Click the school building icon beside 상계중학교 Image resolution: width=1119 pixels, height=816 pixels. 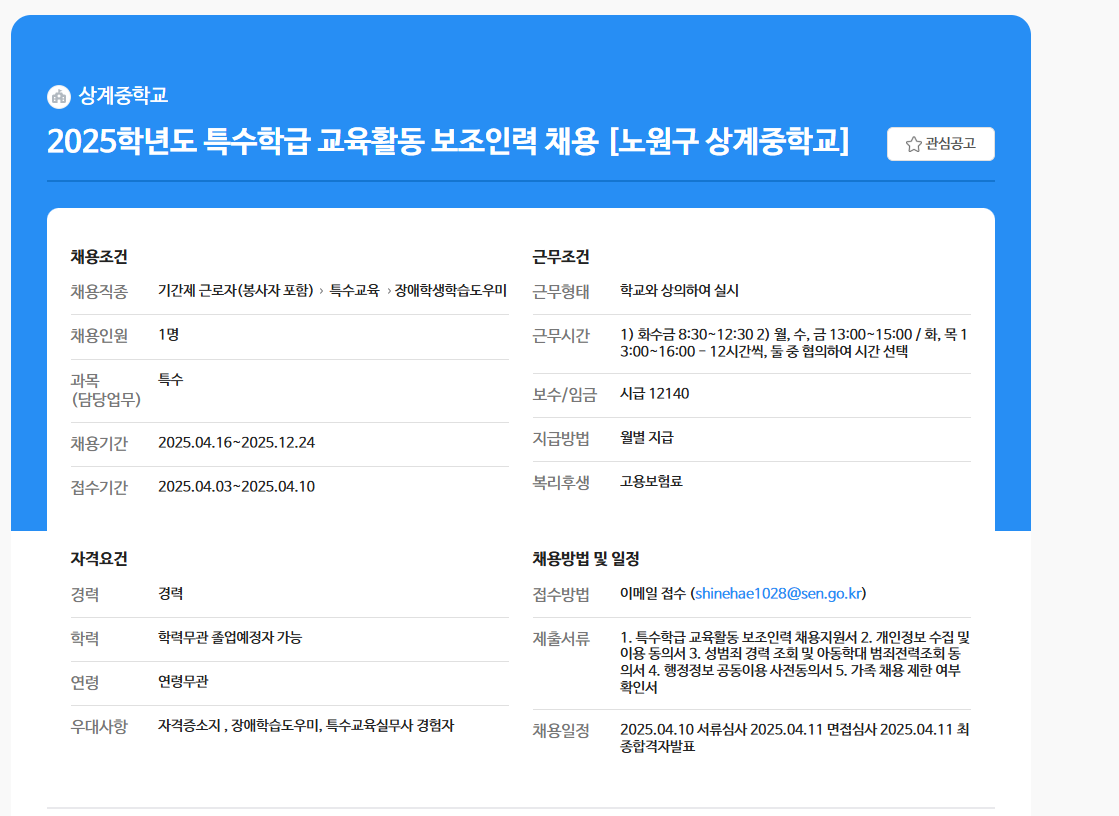[57, 93]
